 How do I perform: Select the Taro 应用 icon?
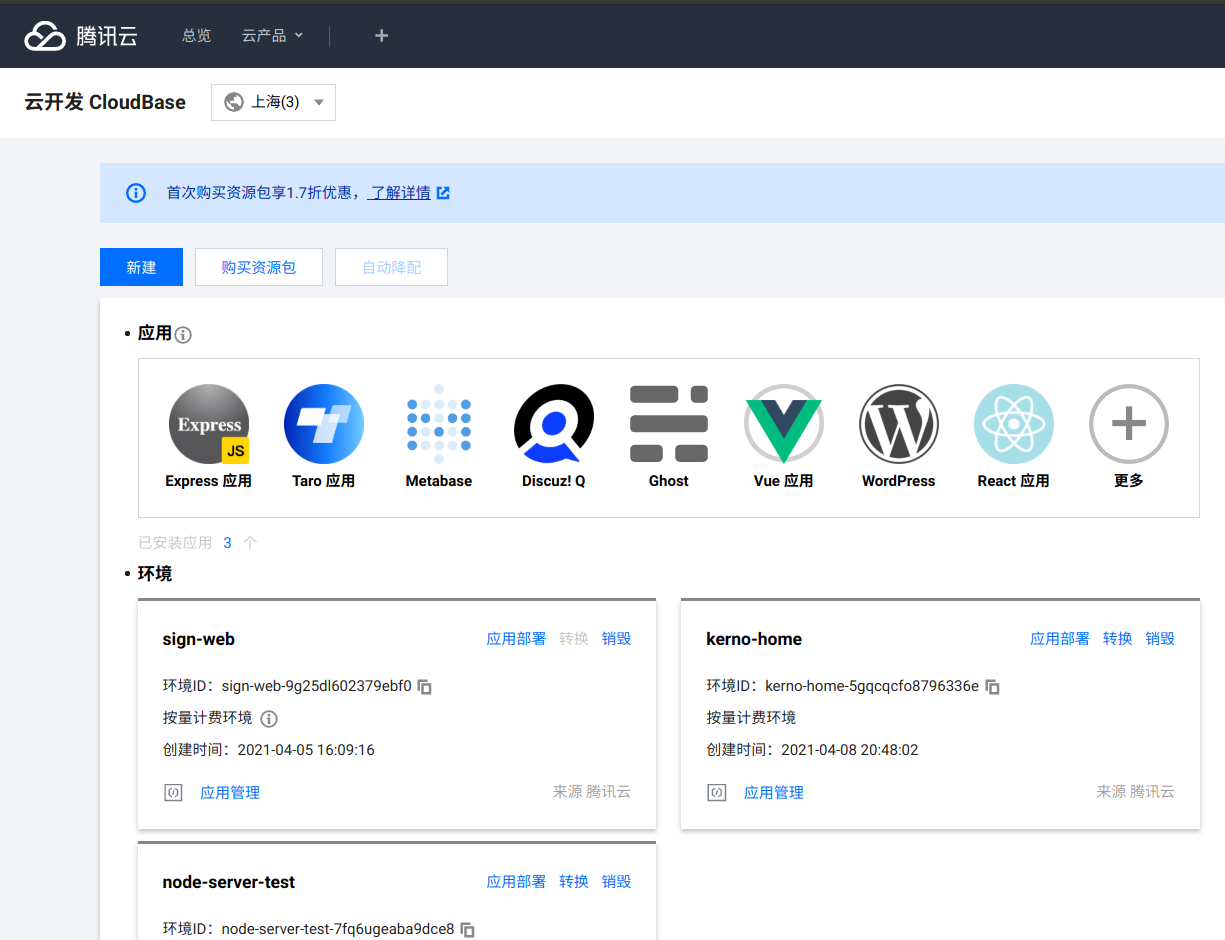[324, 424]
